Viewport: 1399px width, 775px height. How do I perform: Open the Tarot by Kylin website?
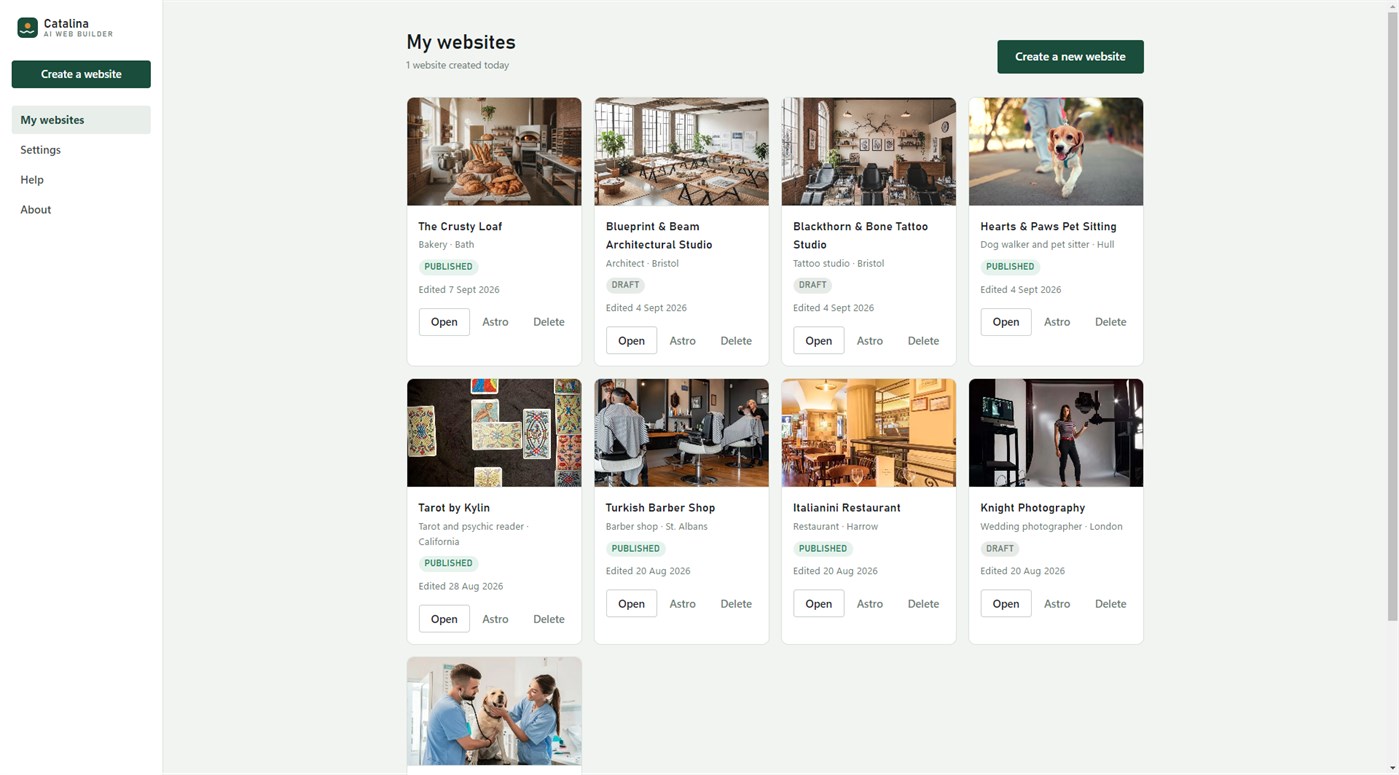(444, 619)
